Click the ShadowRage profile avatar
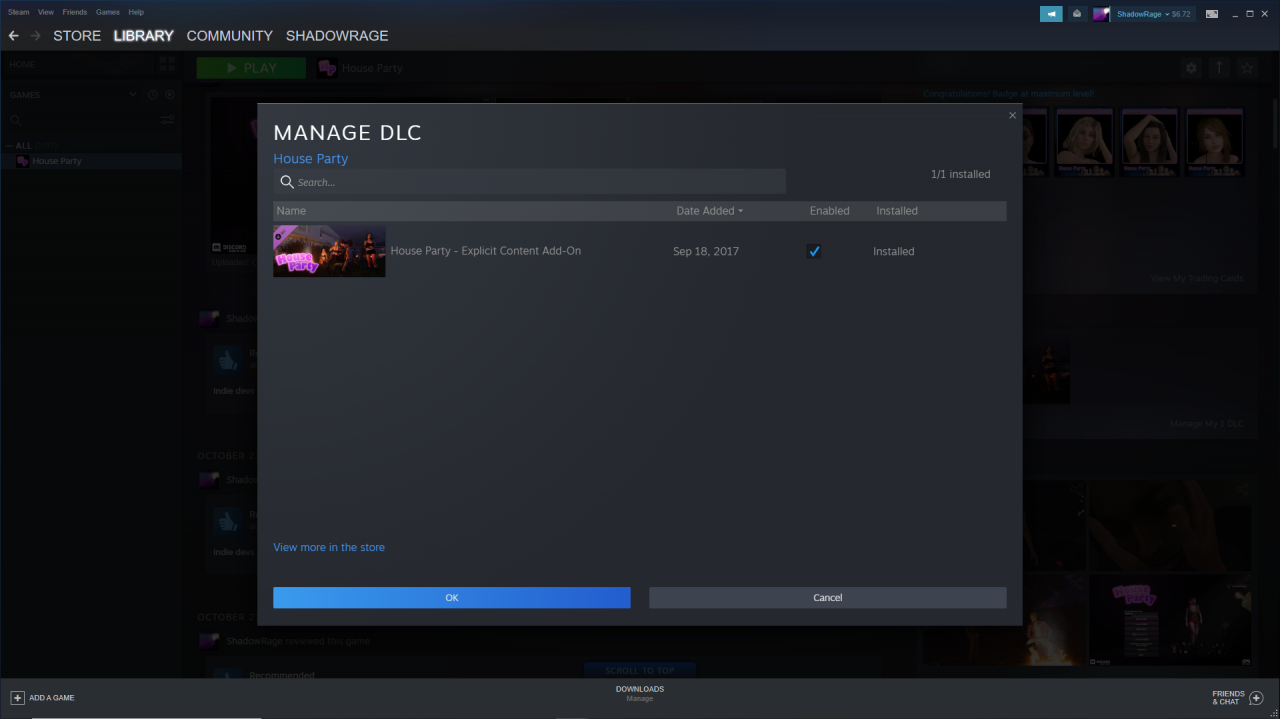The width and height of the screenshot is (1280, 719). tap(1101, 14)
